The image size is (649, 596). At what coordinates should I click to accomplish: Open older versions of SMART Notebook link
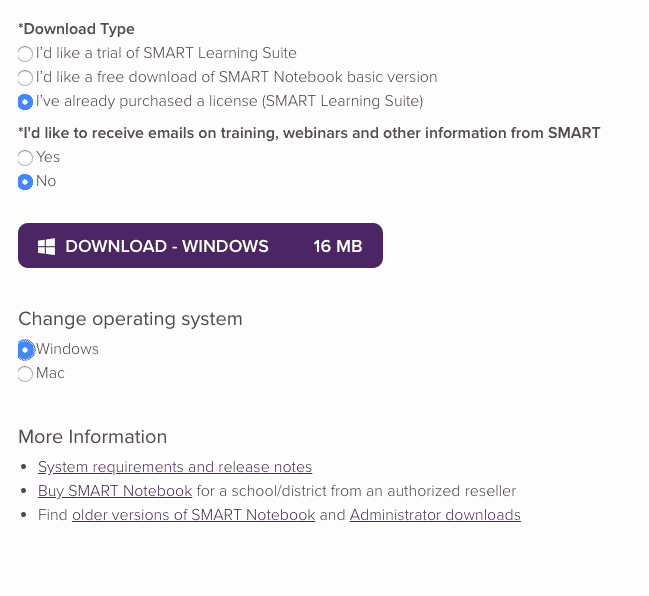(193, 515)
